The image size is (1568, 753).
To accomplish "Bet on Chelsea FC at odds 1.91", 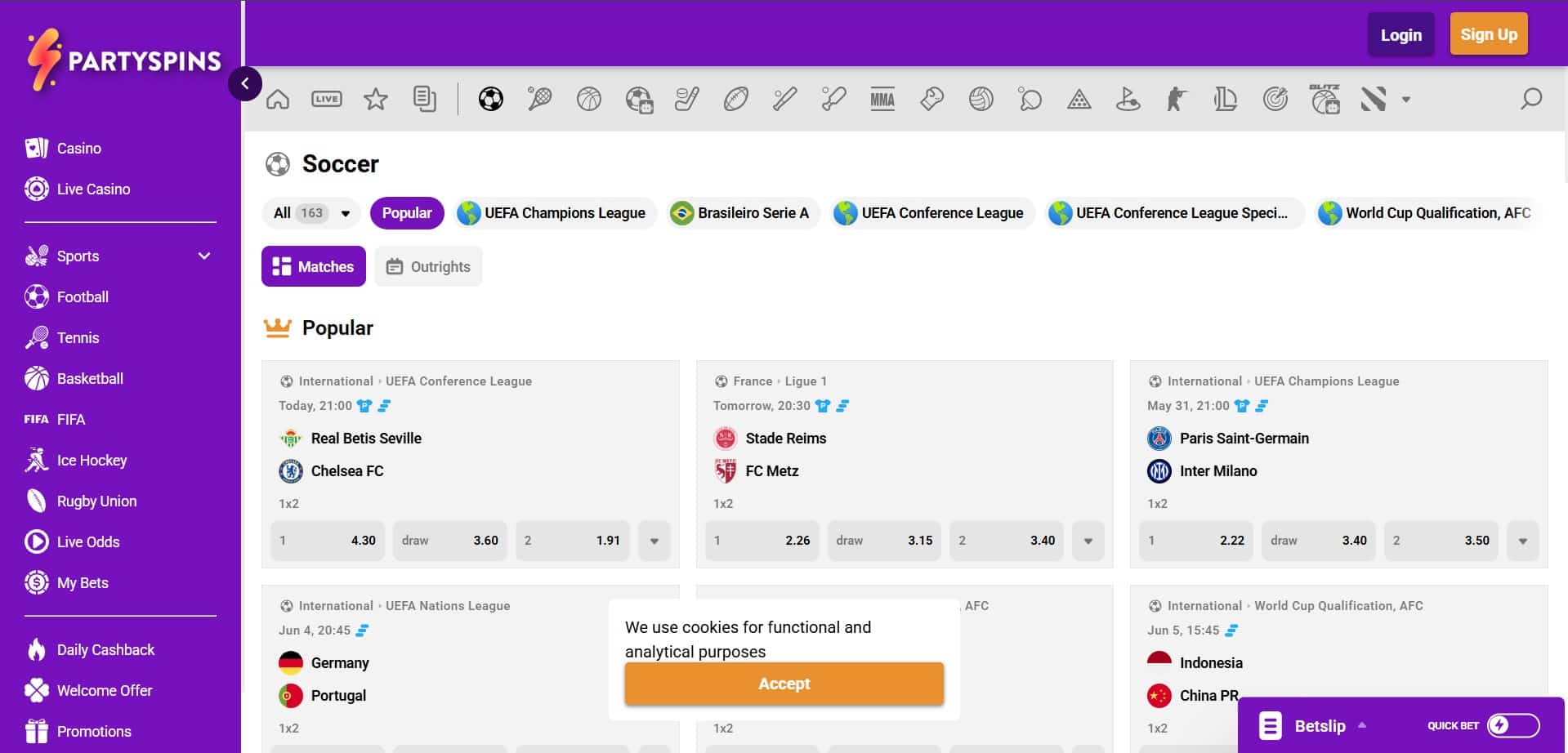I will pyautogui.click(x=573, y=541).
